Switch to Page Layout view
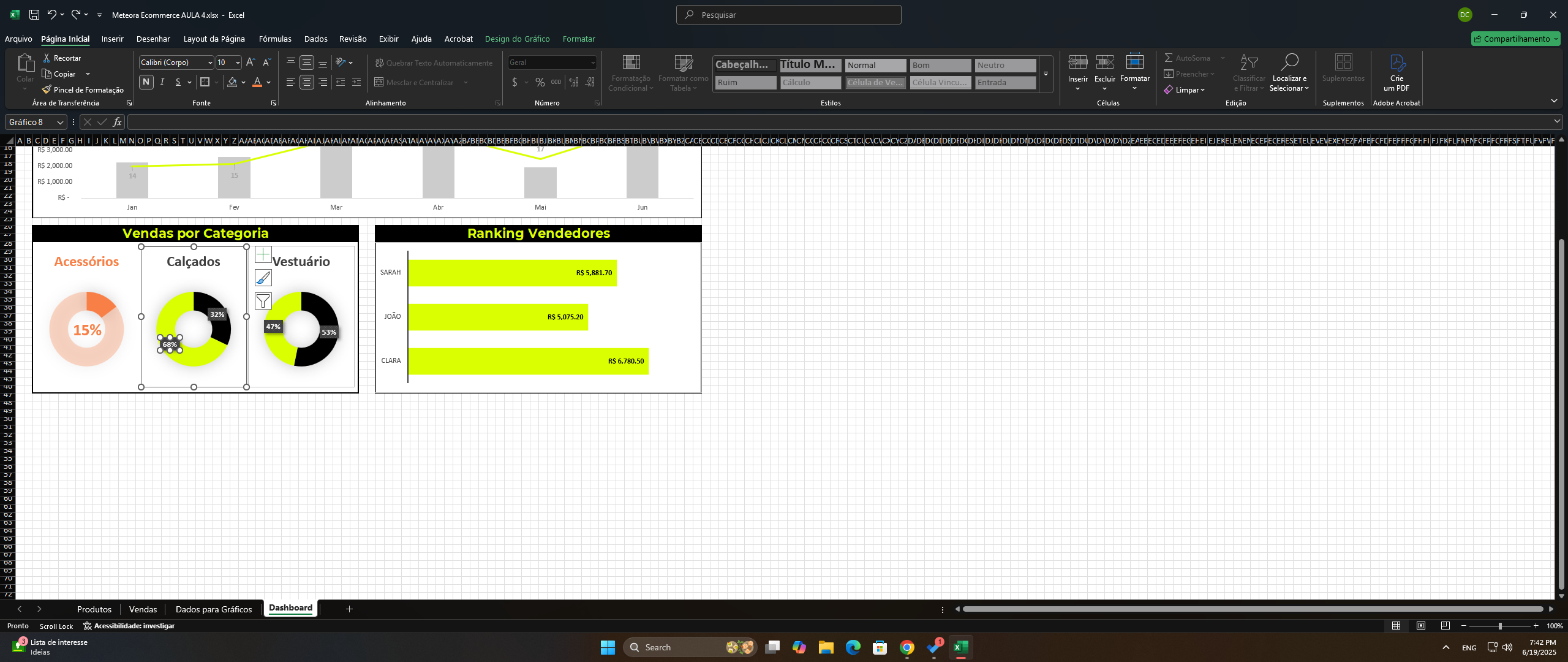Viewport: 1568px width, 662px height. 1420,626
